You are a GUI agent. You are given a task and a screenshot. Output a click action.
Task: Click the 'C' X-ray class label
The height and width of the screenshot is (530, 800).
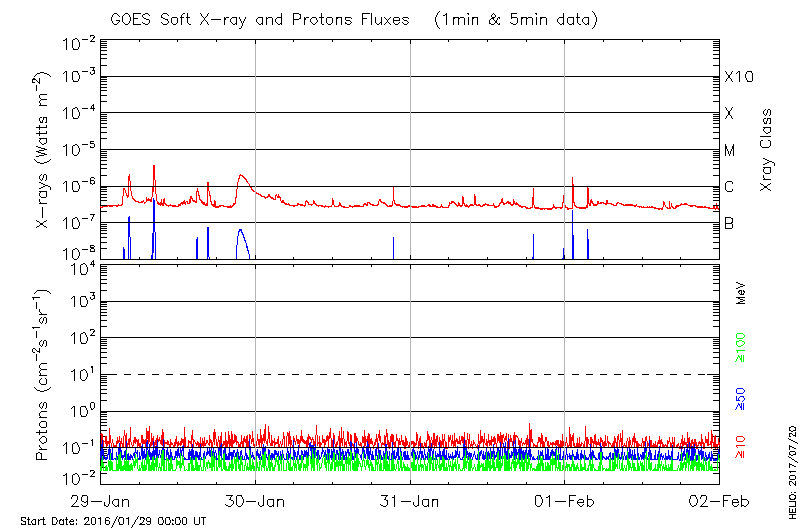tap(730, 187)
